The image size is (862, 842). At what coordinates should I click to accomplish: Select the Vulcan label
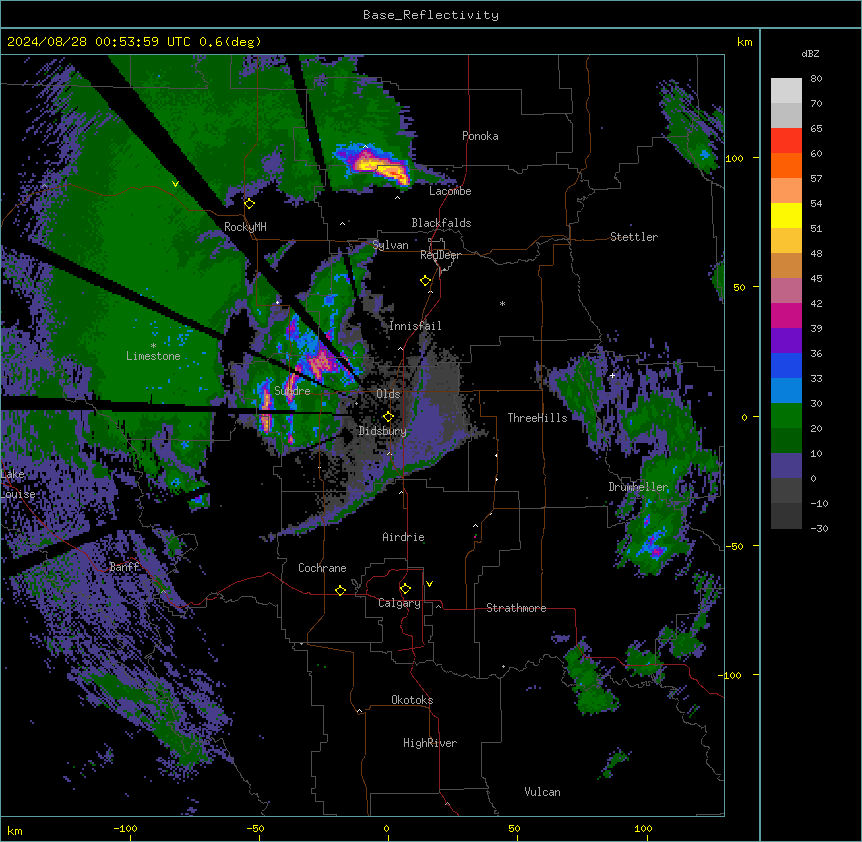[x=542, y=792]
